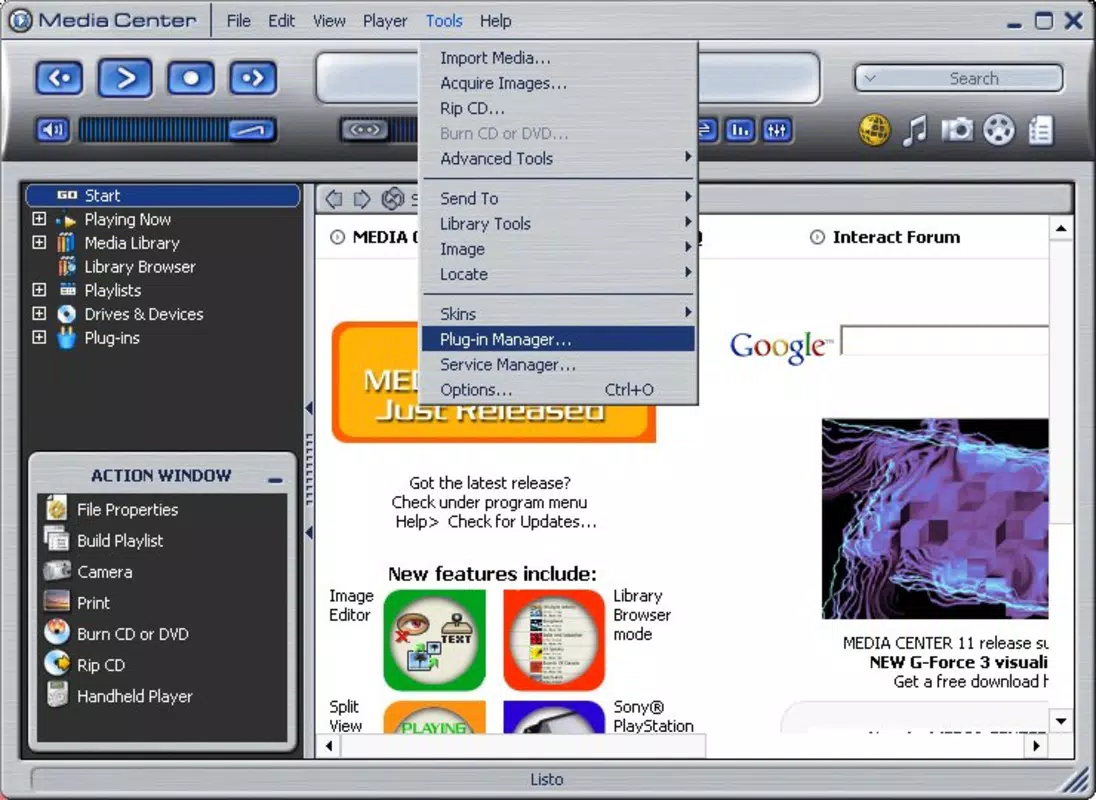Viewport: 1096px width, 800px height.
Task: Select Library Browser in the tree
Action: click(140, 266)
